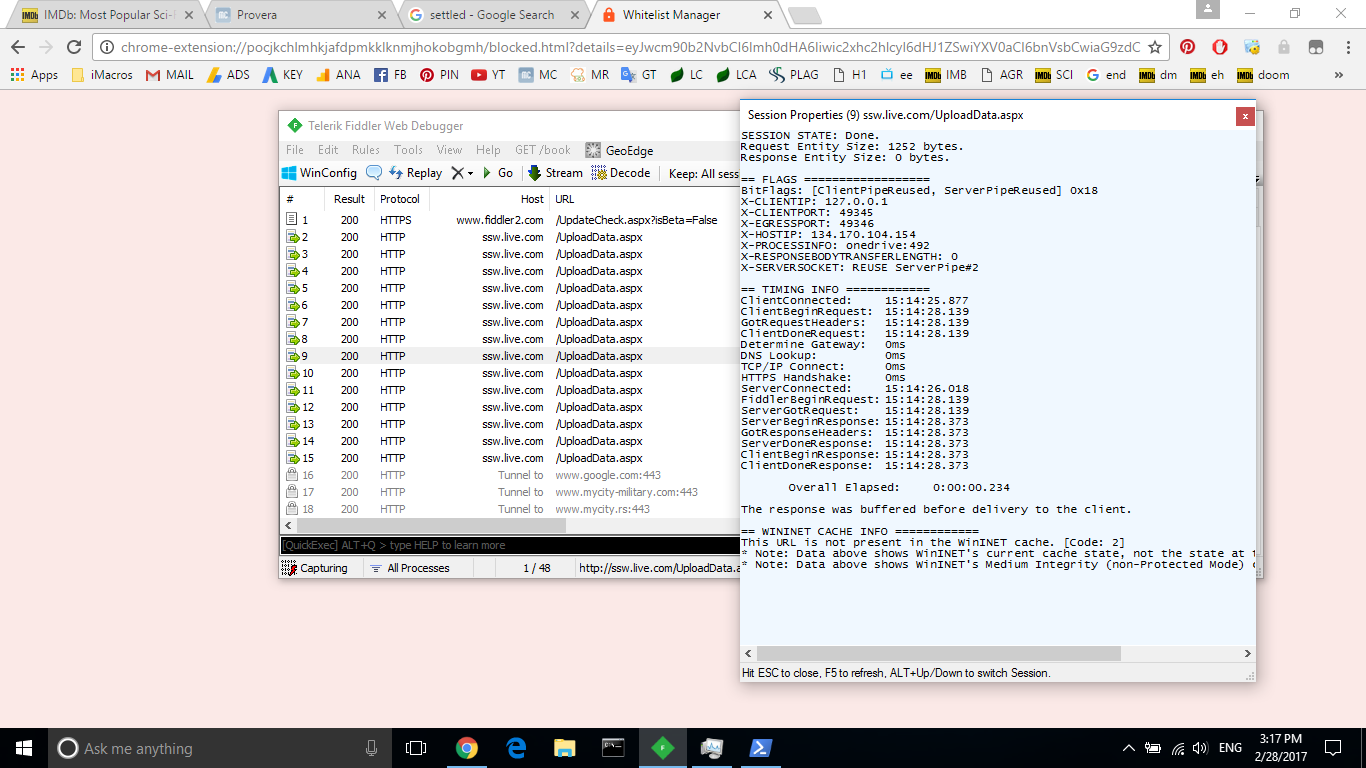Open the Apps bookmarks shortcut
1366x768 pixels.
(x=34, y=75)
